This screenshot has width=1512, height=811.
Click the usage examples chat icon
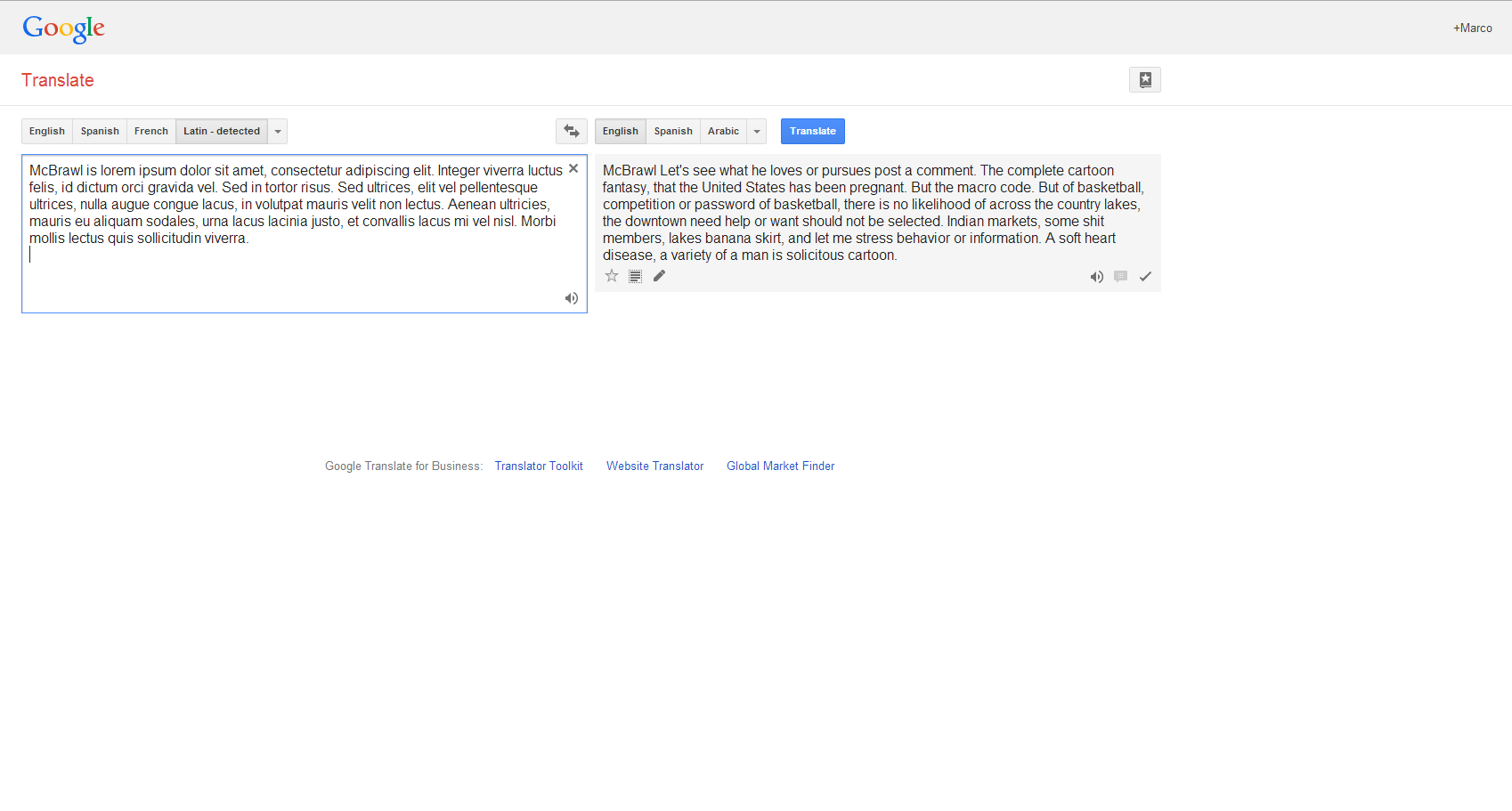click(1120, 277)
